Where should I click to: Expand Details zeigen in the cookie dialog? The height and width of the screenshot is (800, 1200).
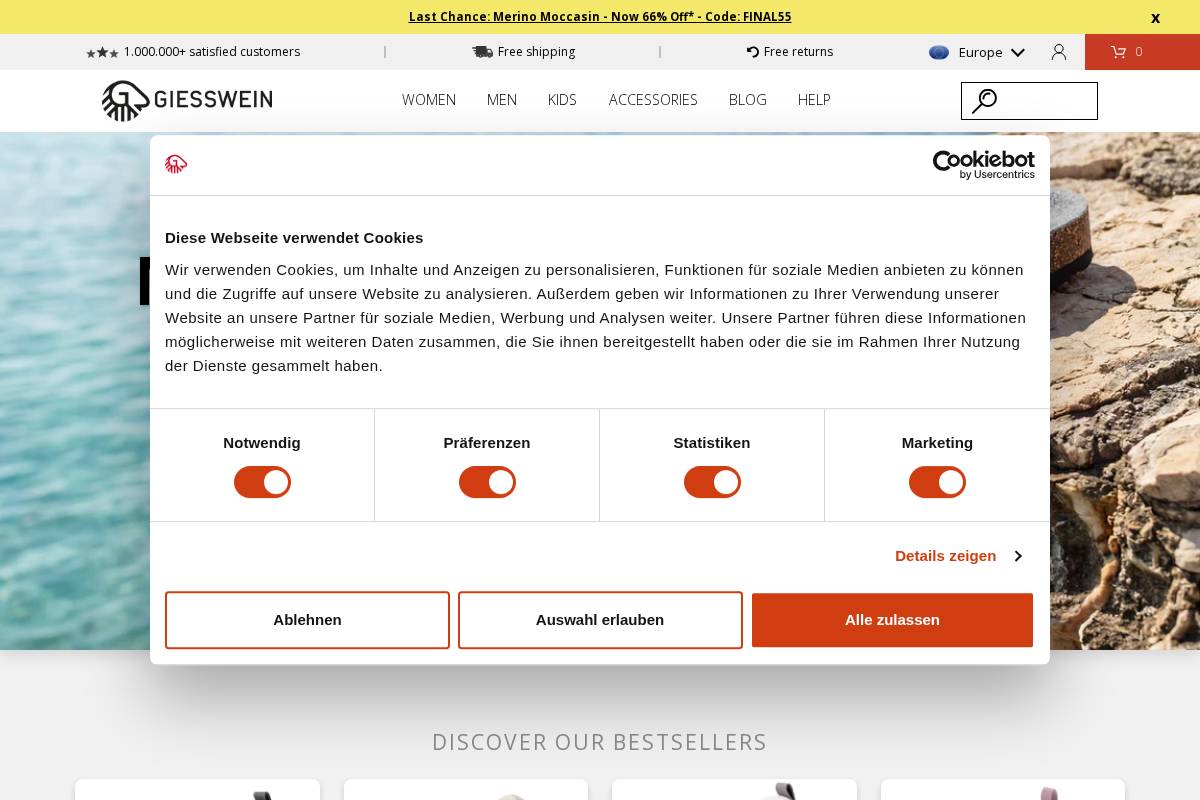(x=958, y=556)
